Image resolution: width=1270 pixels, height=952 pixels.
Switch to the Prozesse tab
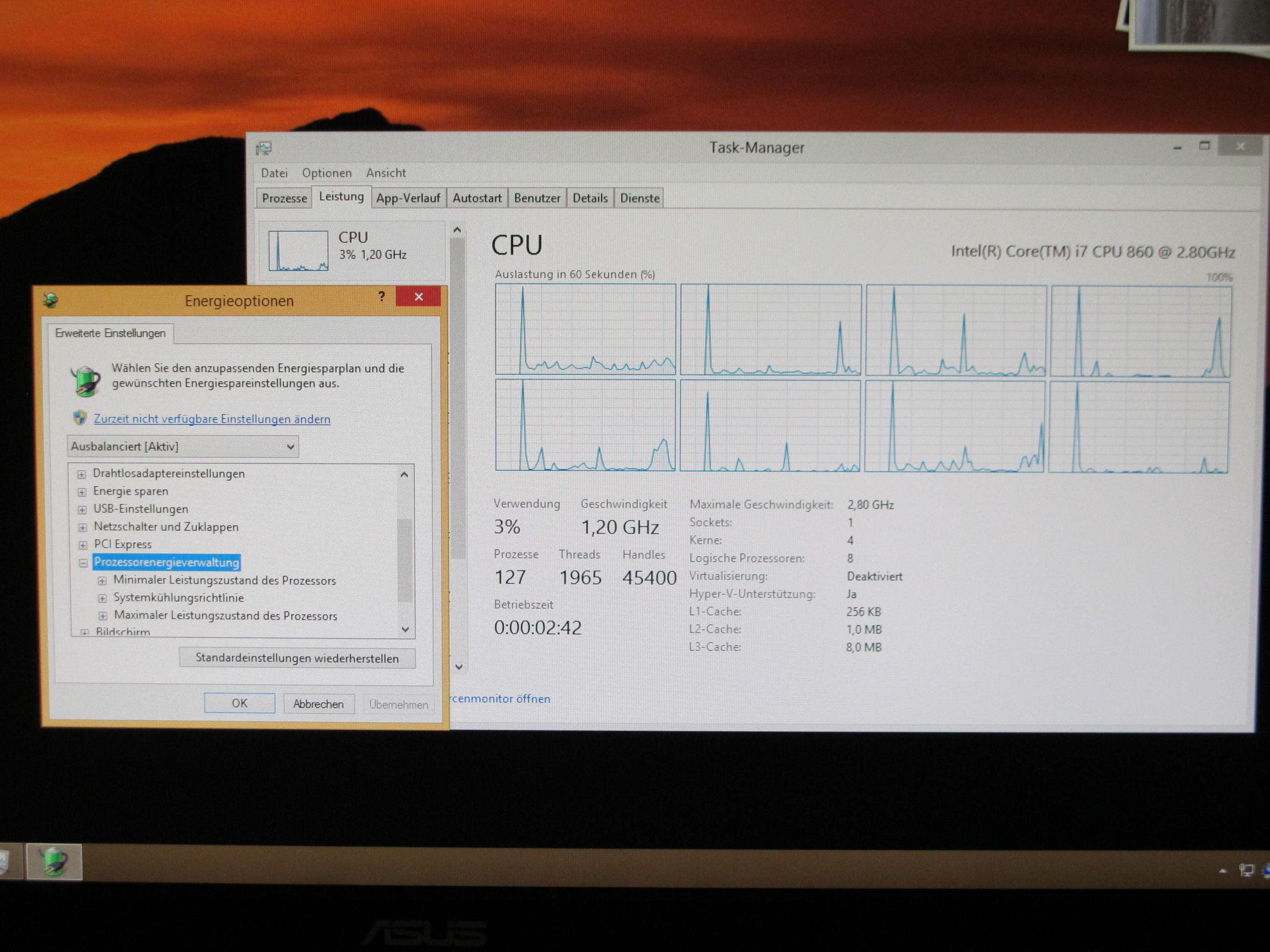(284, 199)
